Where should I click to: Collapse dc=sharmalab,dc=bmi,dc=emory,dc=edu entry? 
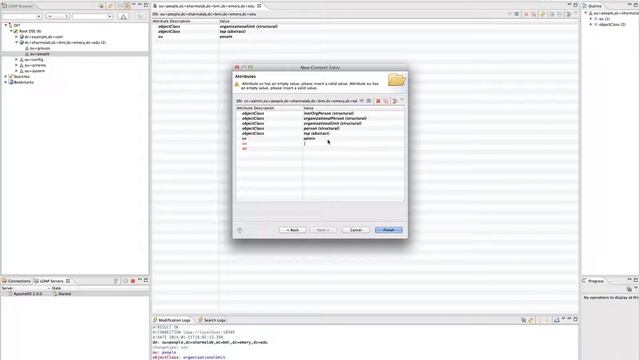[x=16, y=42]
